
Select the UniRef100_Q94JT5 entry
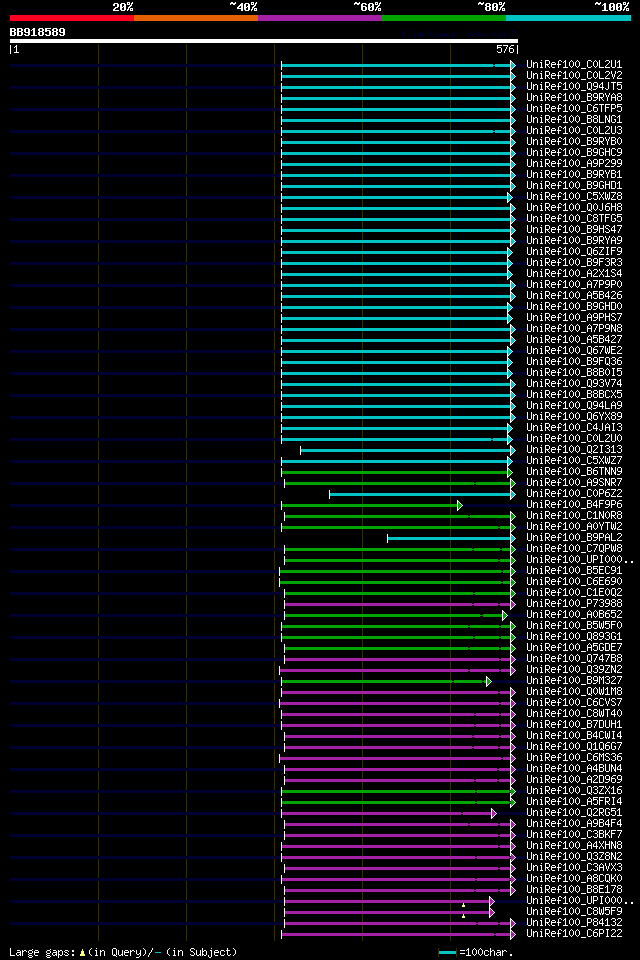[x=574, y=86]
